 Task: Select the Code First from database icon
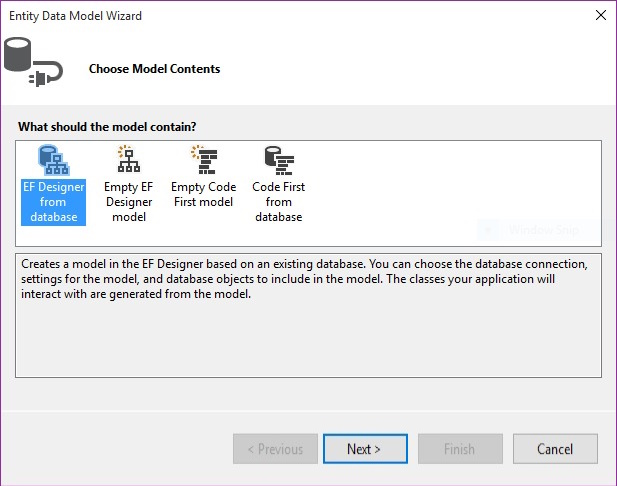(x=278, y=160)
